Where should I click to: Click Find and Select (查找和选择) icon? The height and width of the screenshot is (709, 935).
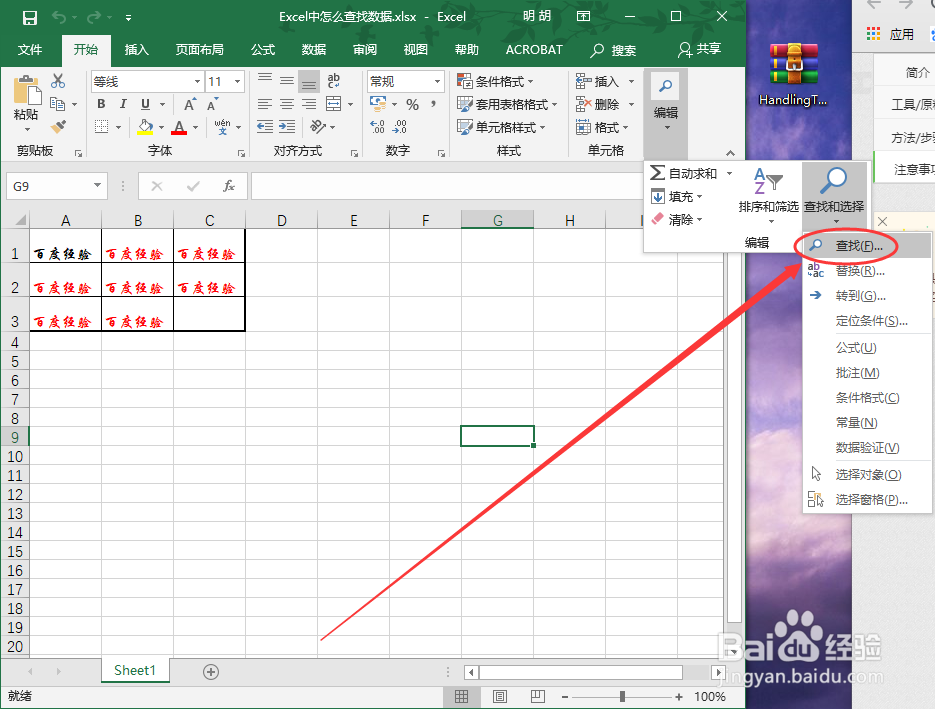[834, 180]
